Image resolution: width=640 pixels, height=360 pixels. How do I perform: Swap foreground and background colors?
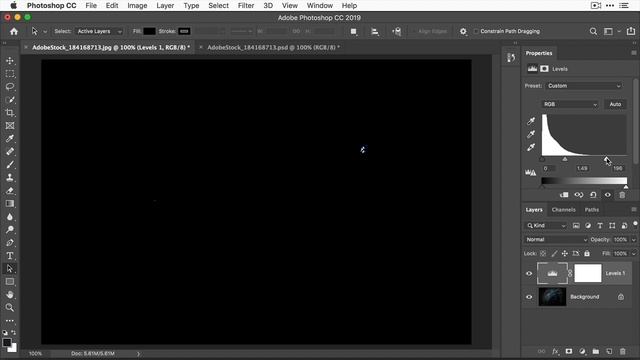pyautogui.click(x=13, y=333)
